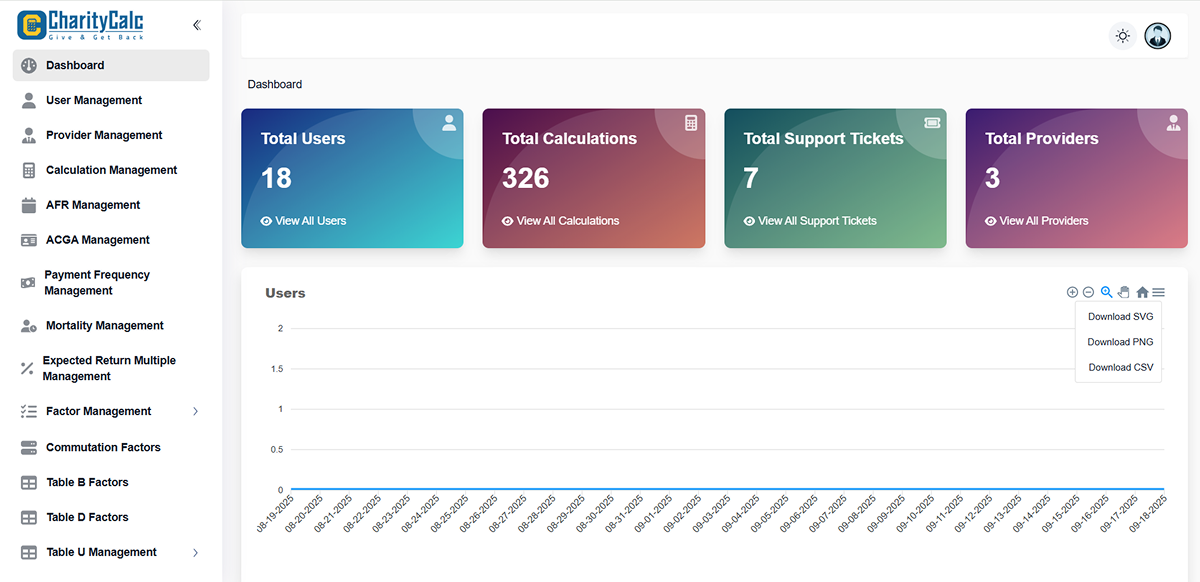Click the chart zoom out minus icon

tap(1088, 292)
